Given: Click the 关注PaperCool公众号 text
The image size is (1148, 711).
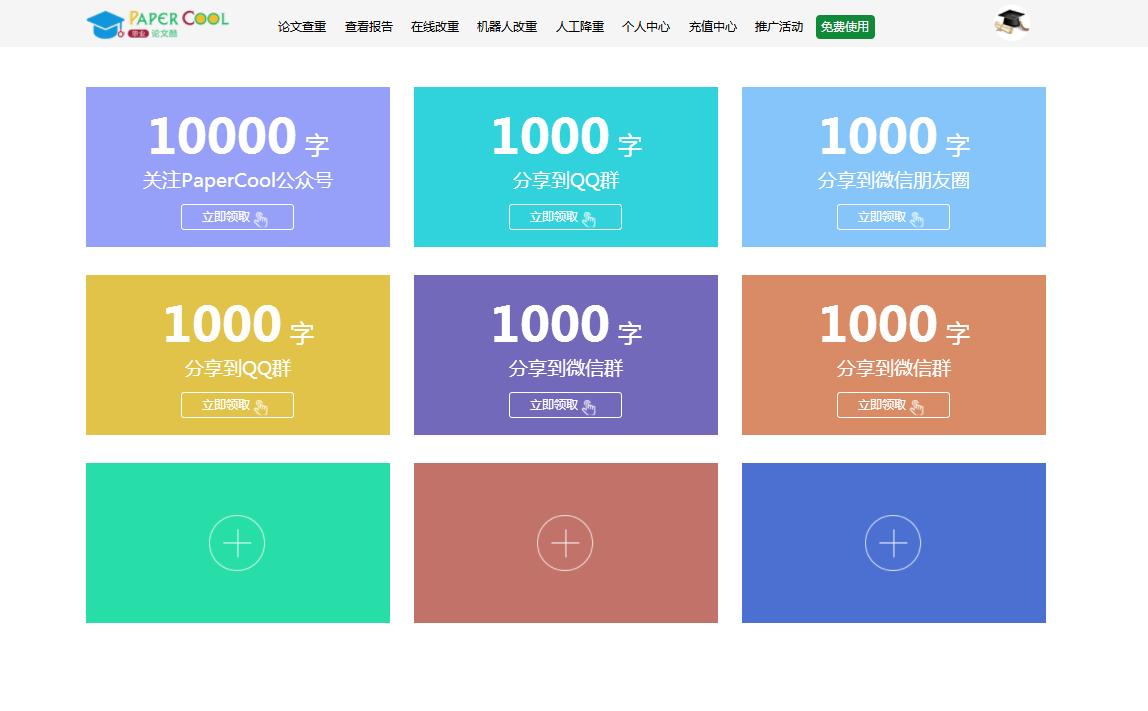Looking at the screenshot, I should pos(237,180).
